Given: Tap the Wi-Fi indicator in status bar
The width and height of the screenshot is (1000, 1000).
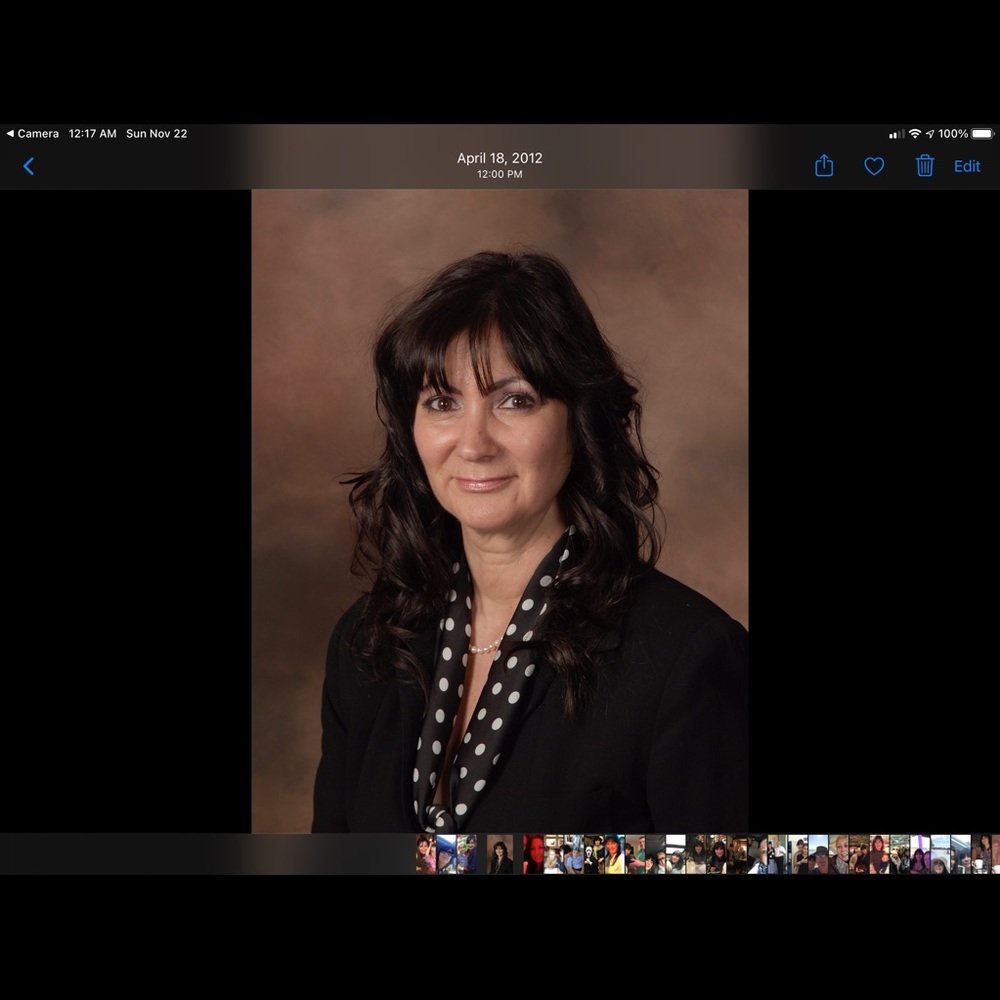Looking at the screenshot, I should click(x=916, y=132).
